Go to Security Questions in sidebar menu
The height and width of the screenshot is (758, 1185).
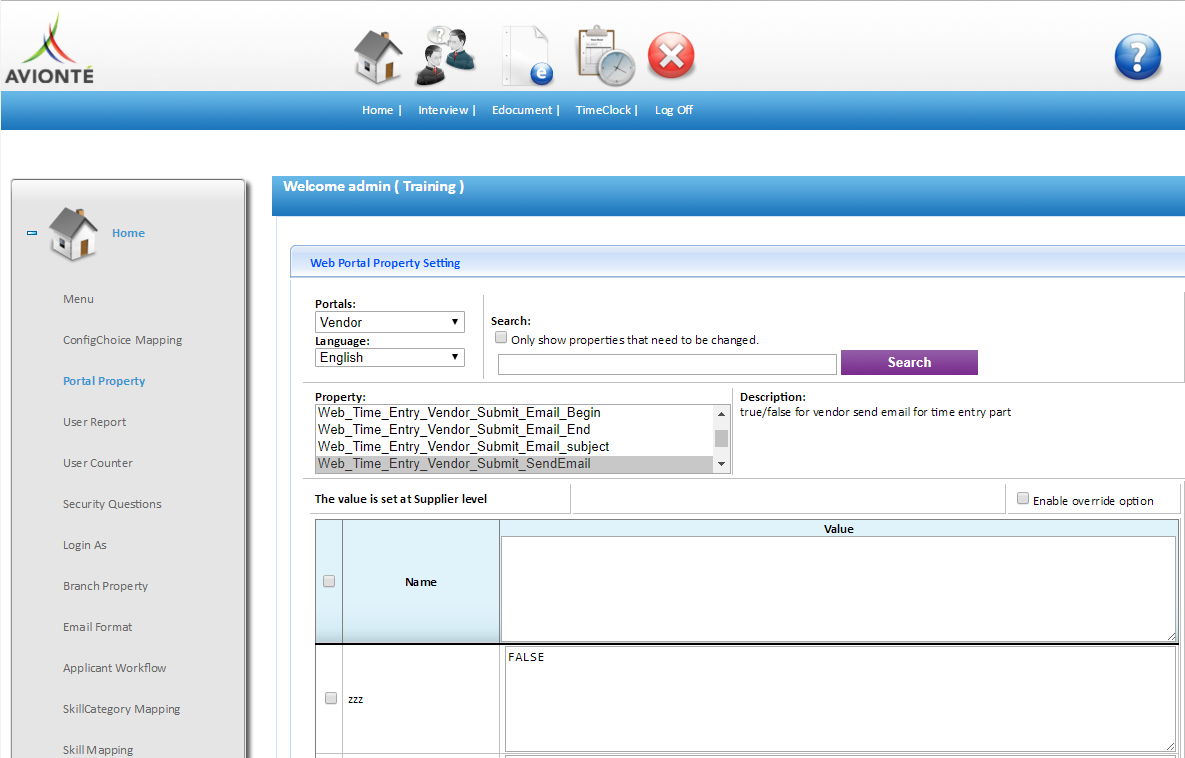click(112, 504)
